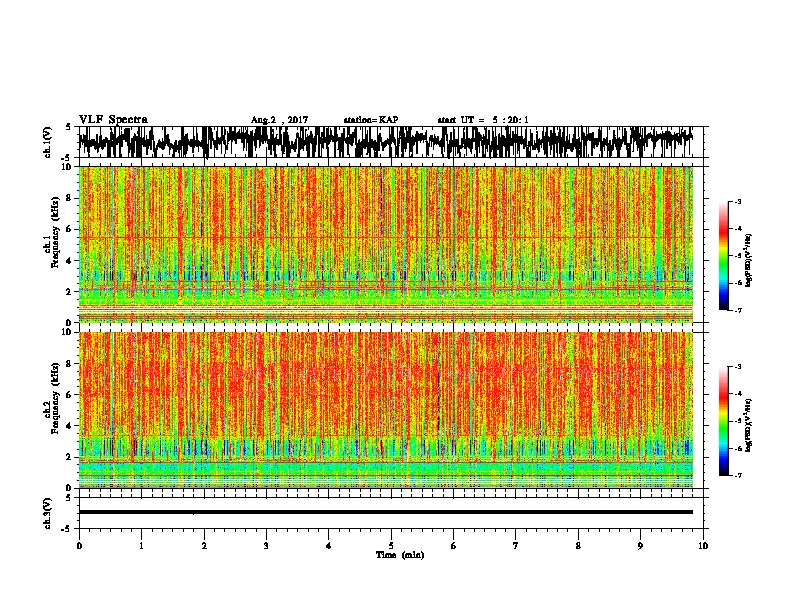The image size is (792, 612).
Task: Select the "-7" label on ch.1 colorbar
Action: tap(737, 310)
